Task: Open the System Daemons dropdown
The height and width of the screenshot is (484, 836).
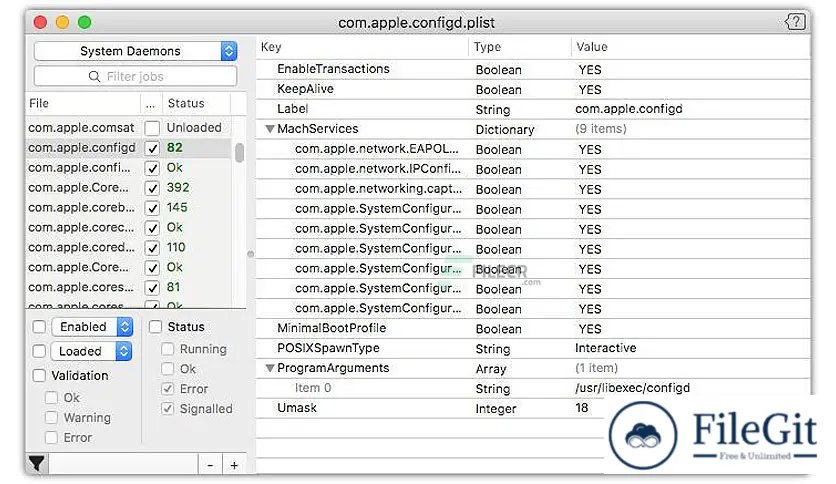Action: pos(135,51)
